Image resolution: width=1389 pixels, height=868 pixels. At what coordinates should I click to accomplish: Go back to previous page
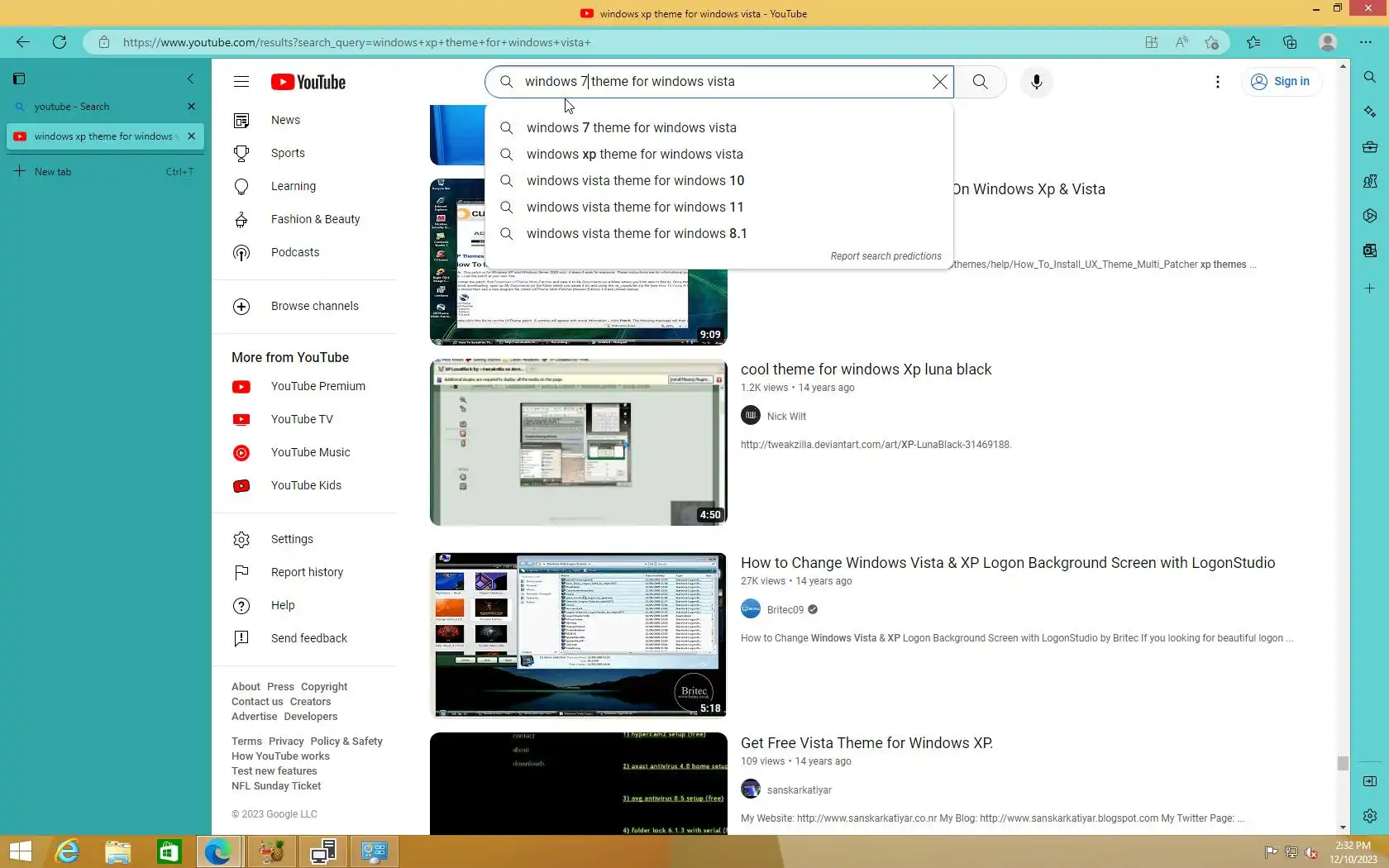coord(23,42)
